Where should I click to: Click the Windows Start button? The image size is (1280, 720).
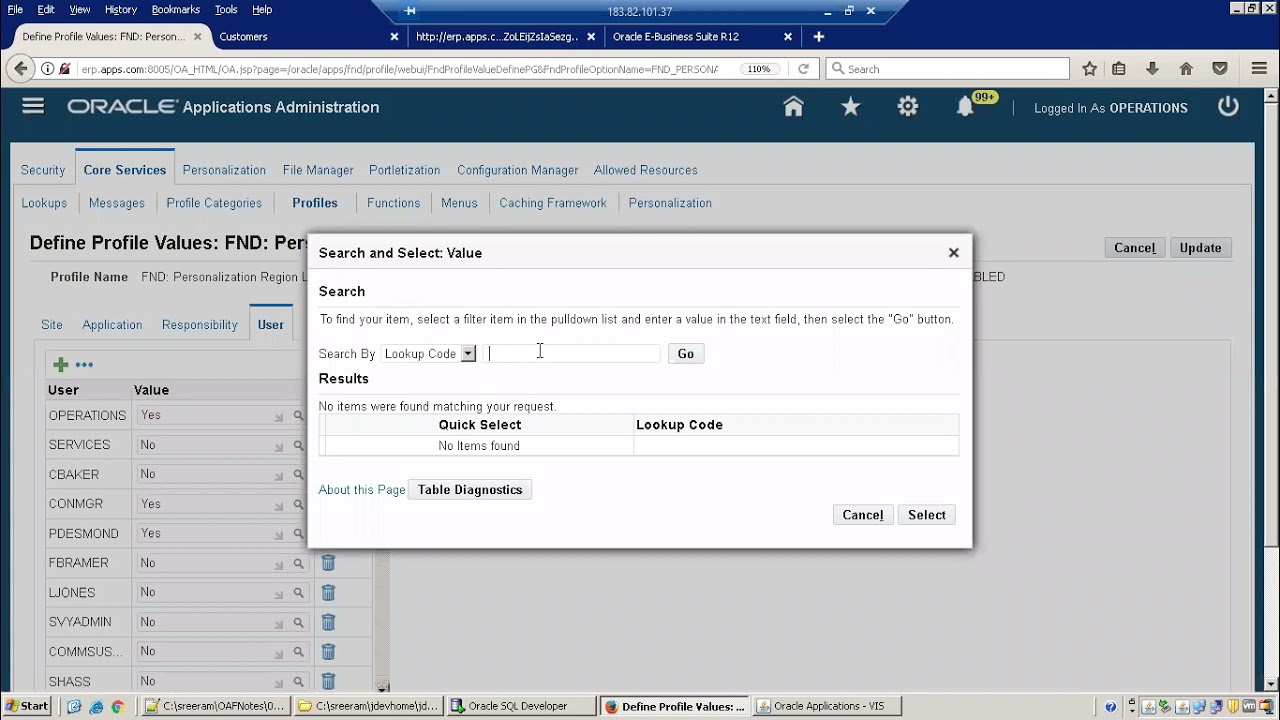pyautogui.click(x=27, y=706)
